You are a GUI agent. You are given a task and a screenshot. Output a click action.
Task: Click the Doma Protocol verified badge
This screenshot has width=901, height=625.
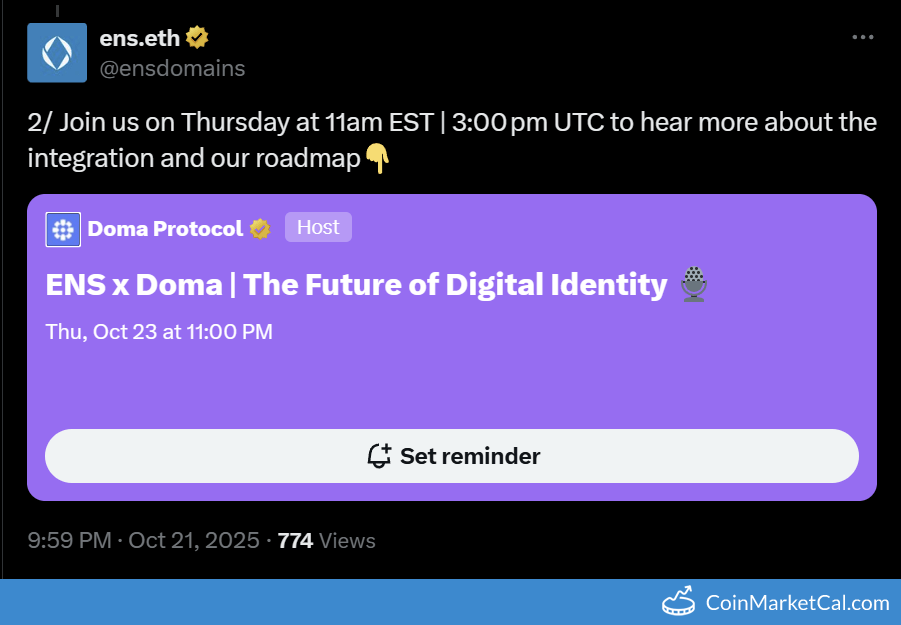coord(260,229)
